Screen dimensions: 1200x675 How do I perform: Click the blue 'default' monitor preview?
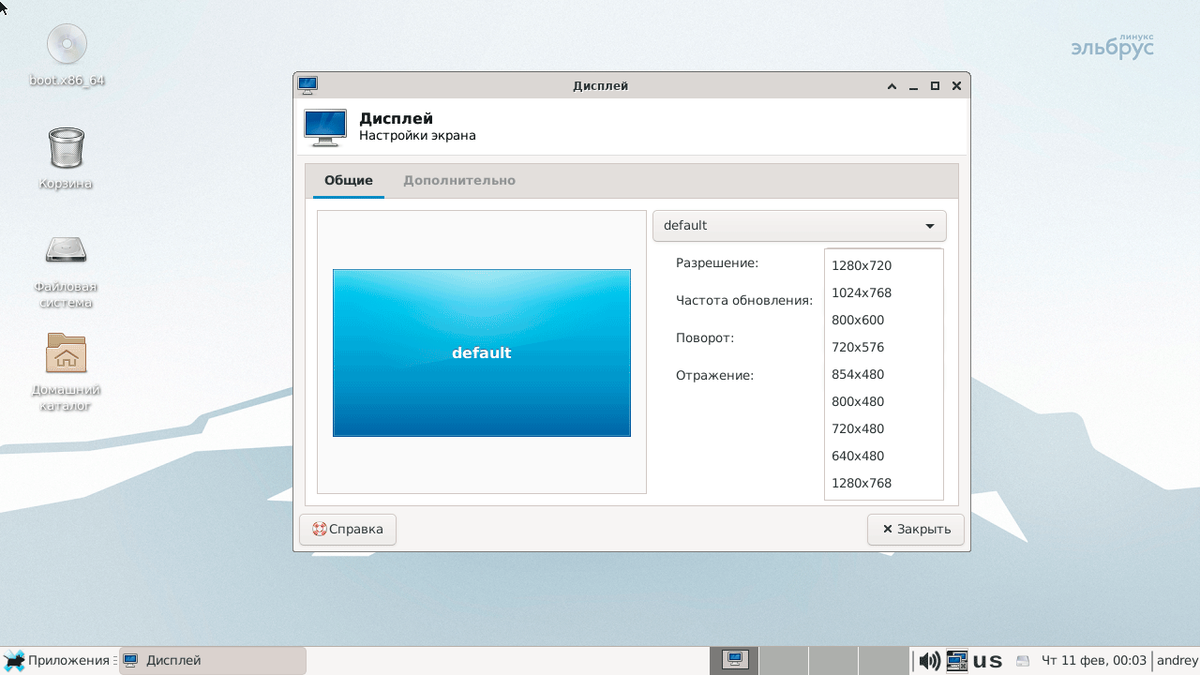click(x=481, y=353)
